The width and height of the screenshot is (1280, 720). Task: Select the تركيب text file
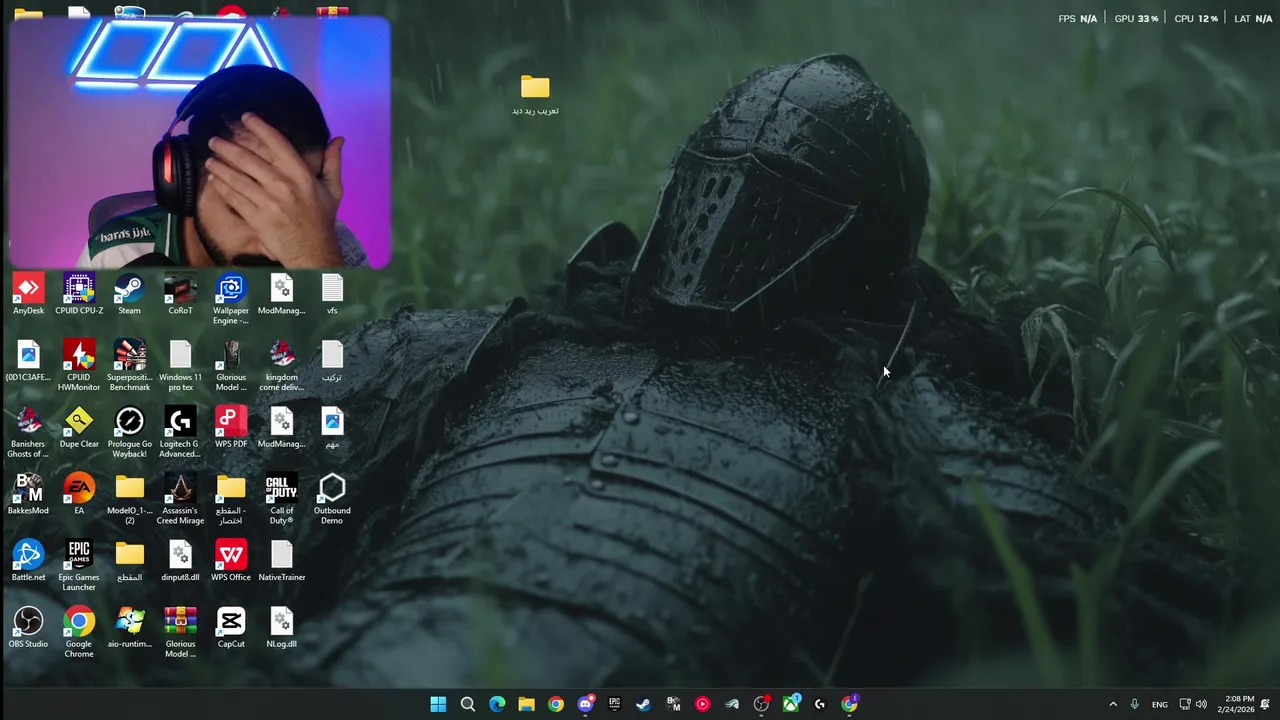332,361
